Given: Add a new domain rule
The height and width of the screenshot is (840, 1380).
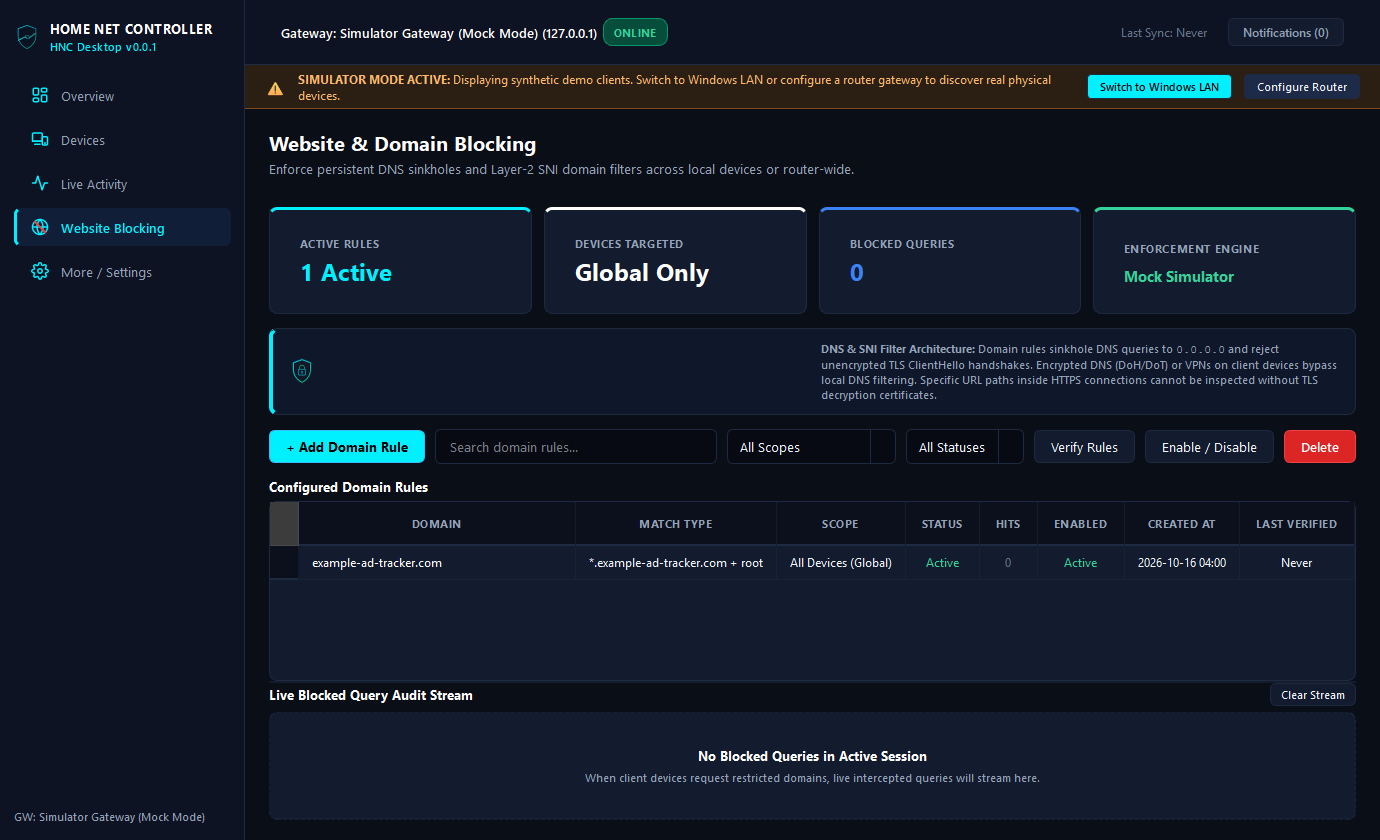Looking at the screenshot, I should pyautogui.click(x=347, y=447).
